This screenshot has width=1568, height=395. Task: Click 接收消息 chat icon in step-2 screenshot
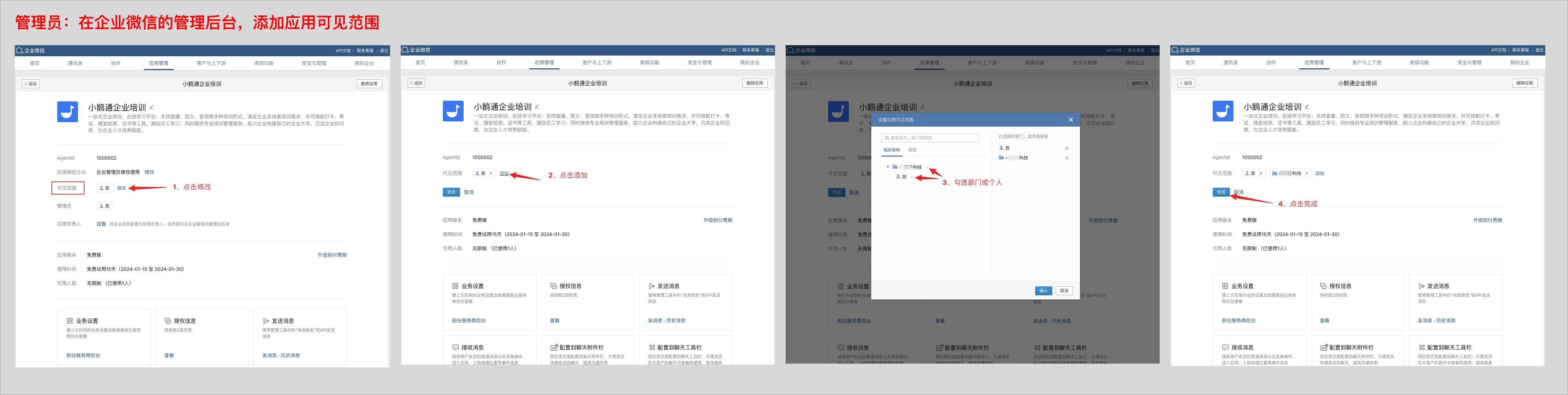pos(455,347)
